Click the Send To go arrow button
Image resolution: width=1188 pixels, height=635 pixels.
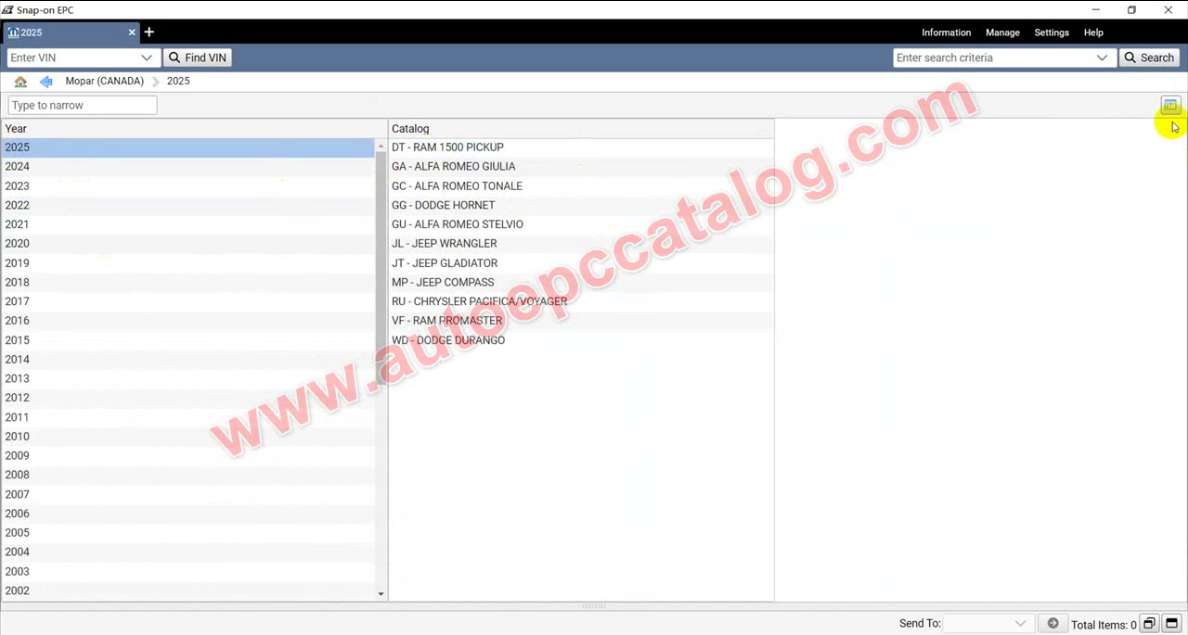pos(1052,623)
